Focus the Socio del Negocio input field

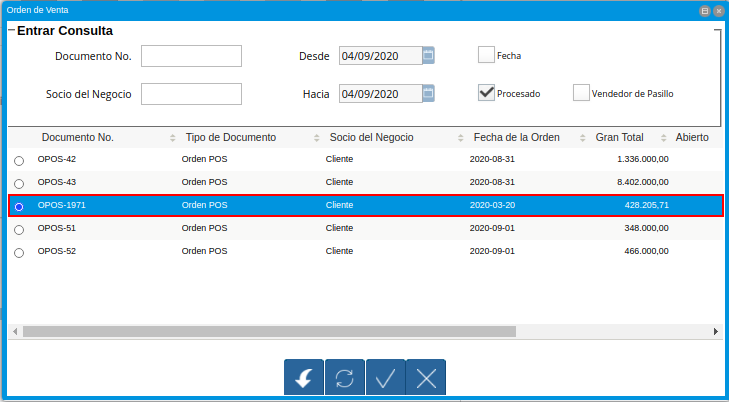tap(192, 94)
